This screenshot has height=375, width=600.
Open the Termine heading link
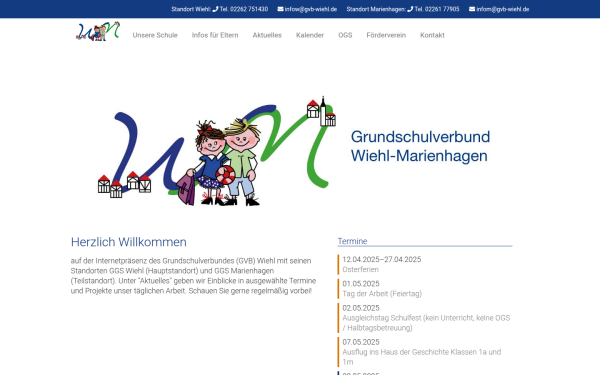point(352,241)
